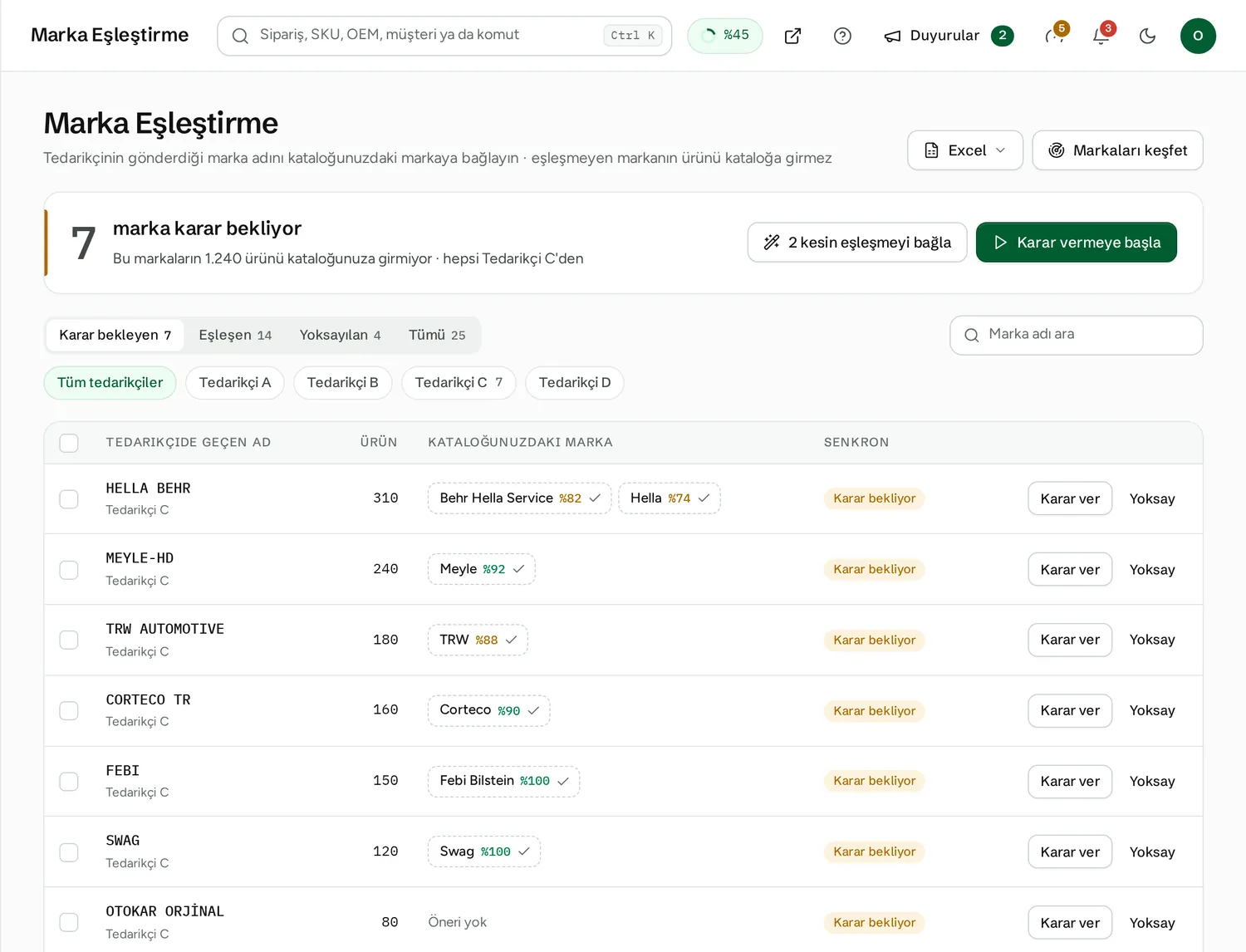Image resolution: width=1246 pixels, height=952 pixels.
Task: Filter by Tedarikçi B chip
Action: pyautogui.click(x=343, y=383)
